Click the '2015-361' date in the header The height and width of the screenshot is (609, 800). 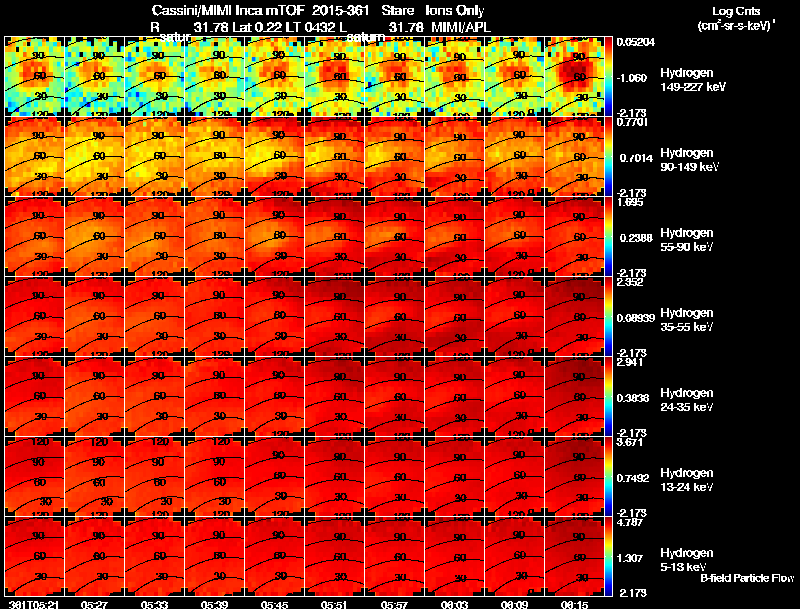pyautogui.click(x=341, y=11)
